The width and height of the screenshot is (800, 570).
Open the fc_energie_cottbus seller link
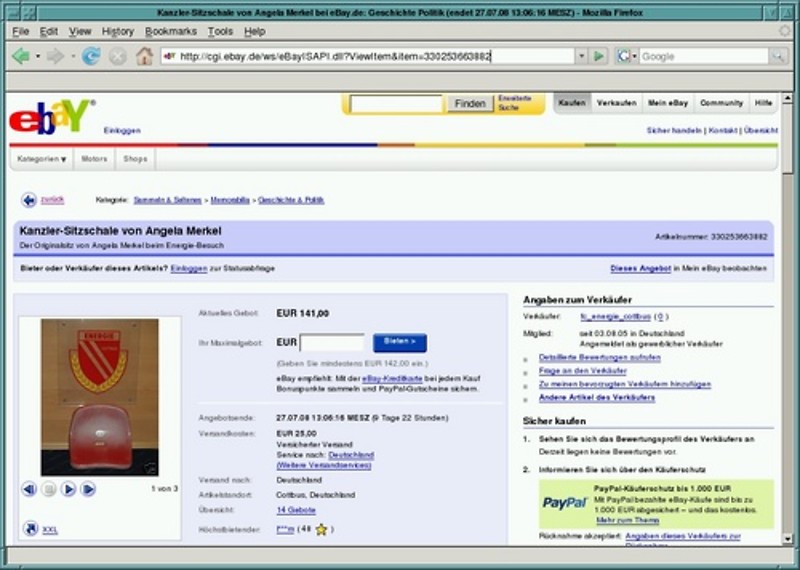615,317
